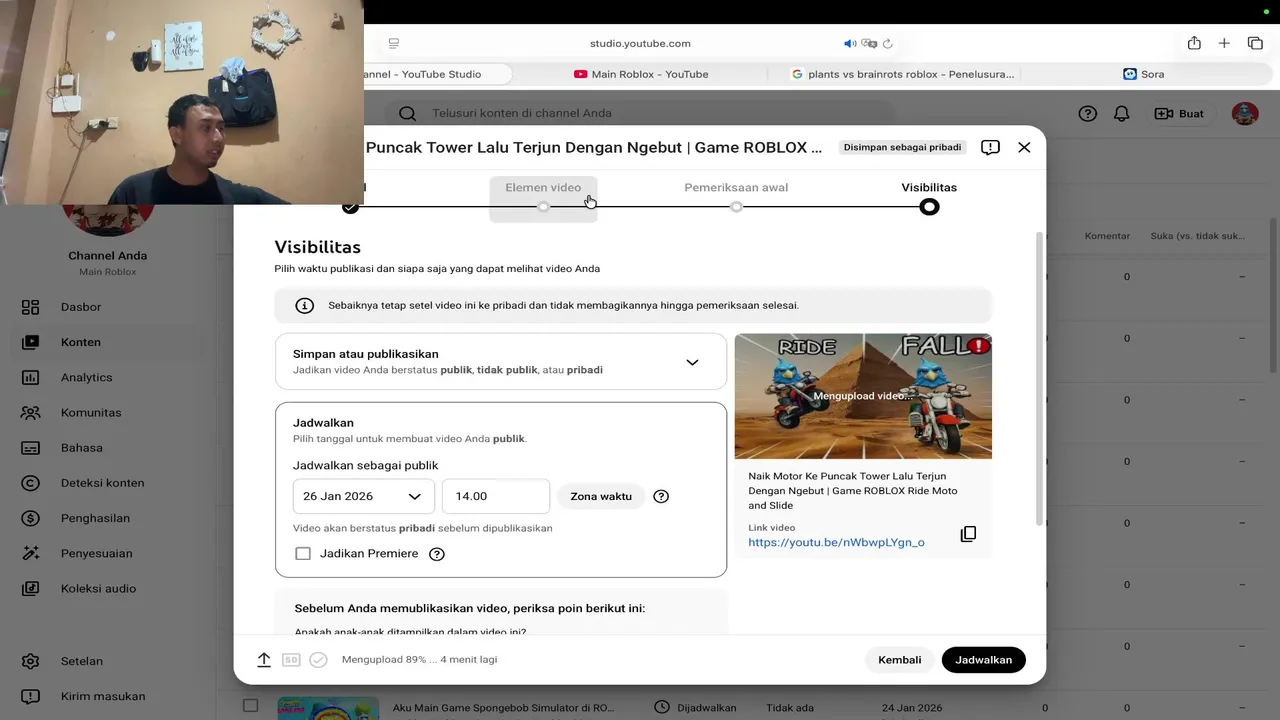Click the Buat create button
This screenshot has width=1280, height=720.
[x=1179, y=114]
